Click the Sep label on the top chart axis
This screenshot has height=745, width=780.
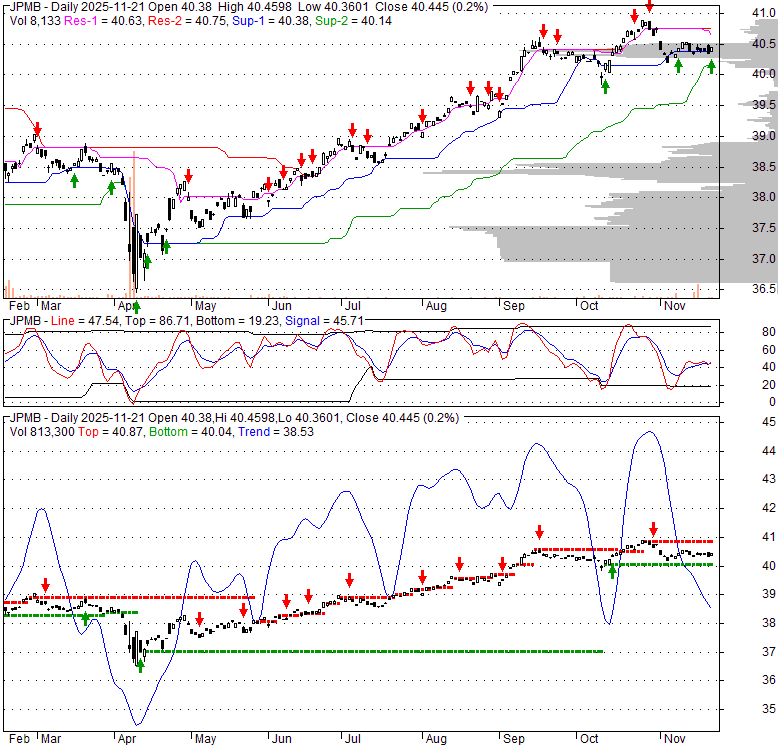515,305
